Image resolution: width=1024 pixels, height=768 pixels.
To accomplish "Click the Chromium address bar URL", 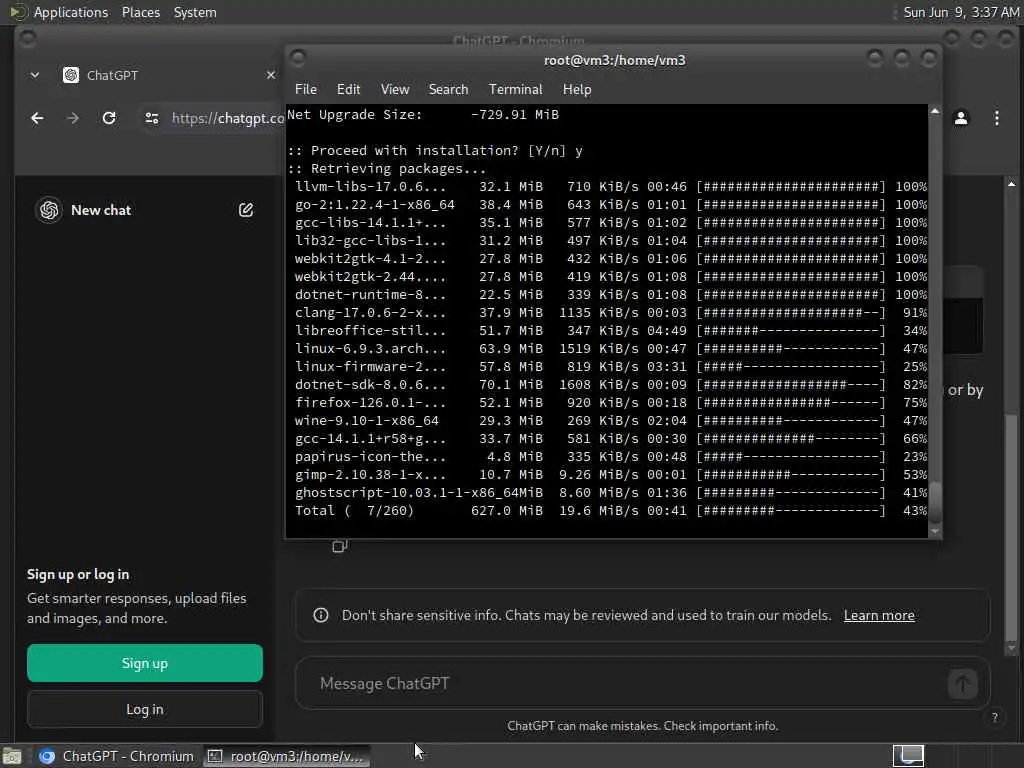I will (x=227, y=118).
